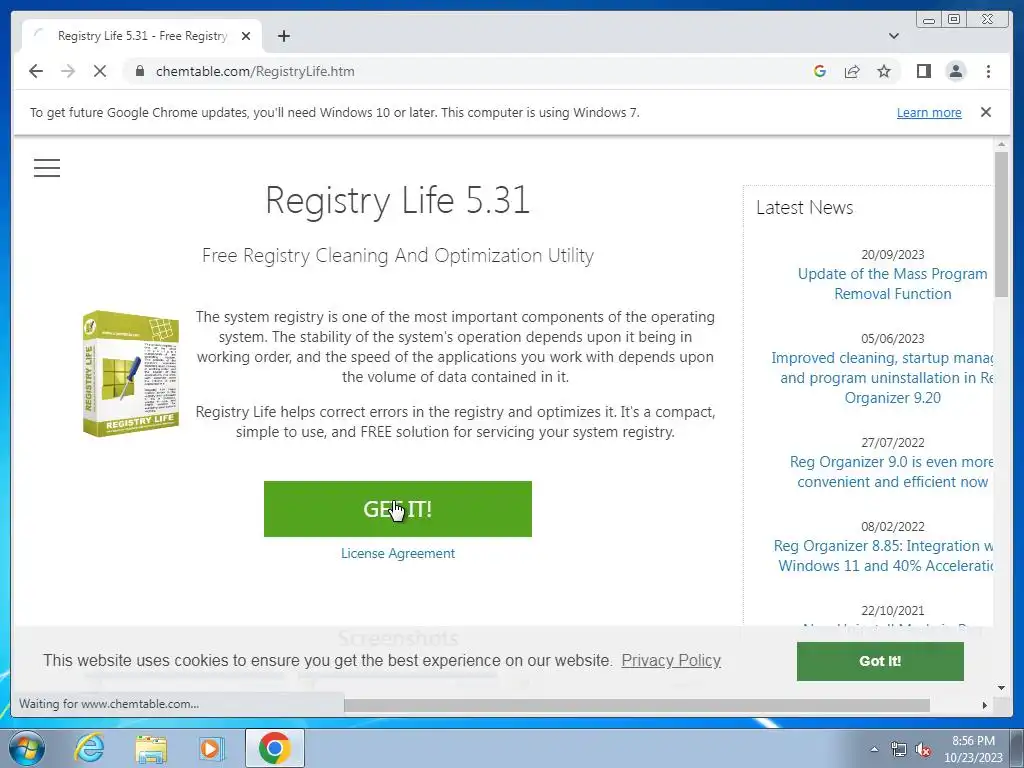The image size is (1024, 768).
Task: Open Windows Explorer from taskbar
Action: tap(151, 748)
